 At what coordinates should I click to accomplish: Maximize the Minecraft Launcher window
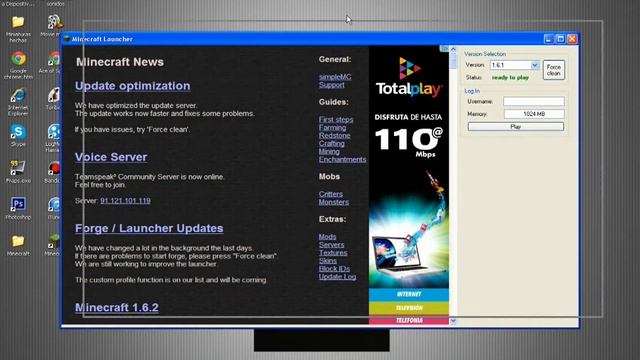[560, 39]
